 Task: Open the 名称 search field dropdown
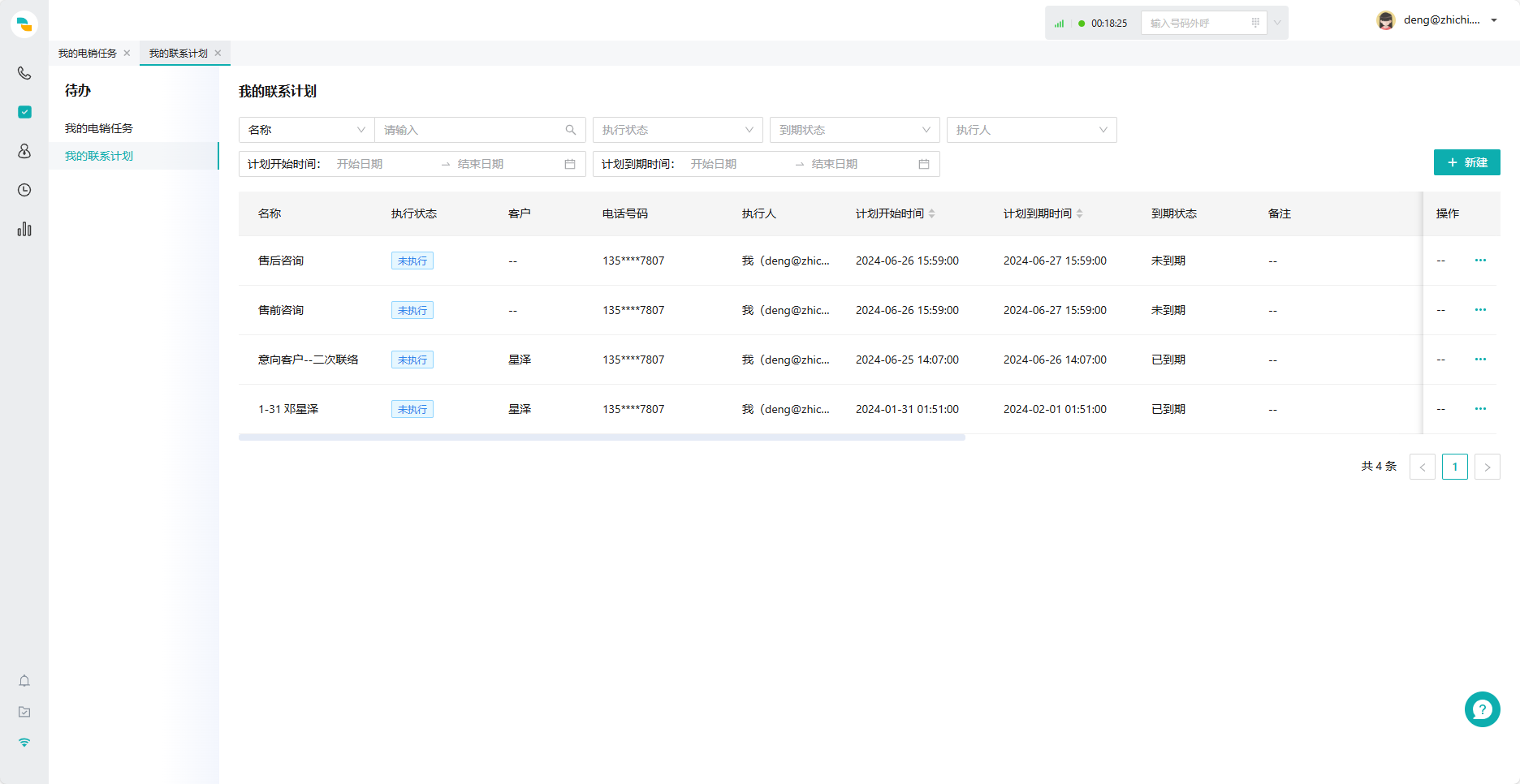coord(307,130)
